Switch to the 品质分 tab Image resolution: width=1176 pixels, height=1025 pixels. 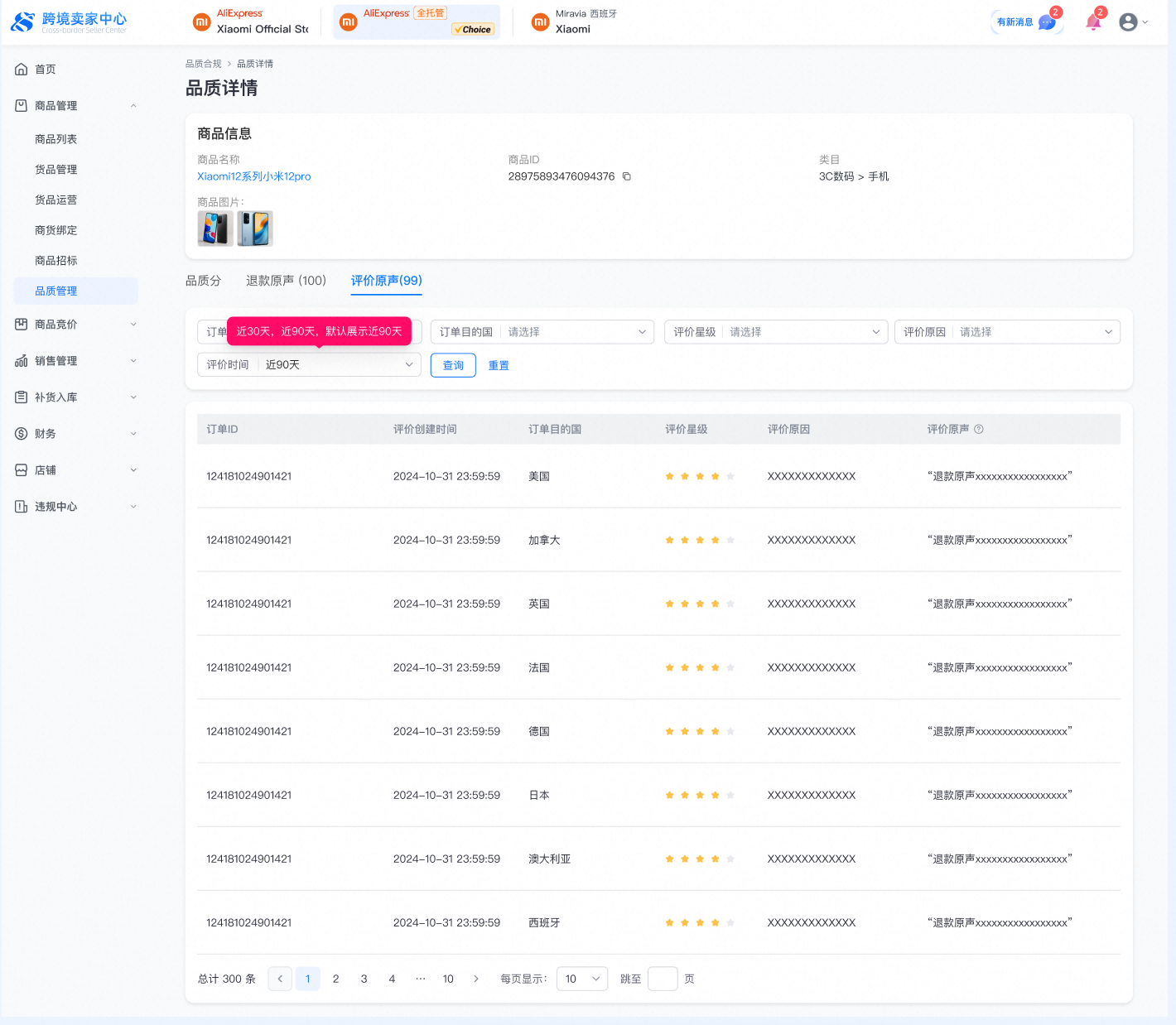coord(203,281)
